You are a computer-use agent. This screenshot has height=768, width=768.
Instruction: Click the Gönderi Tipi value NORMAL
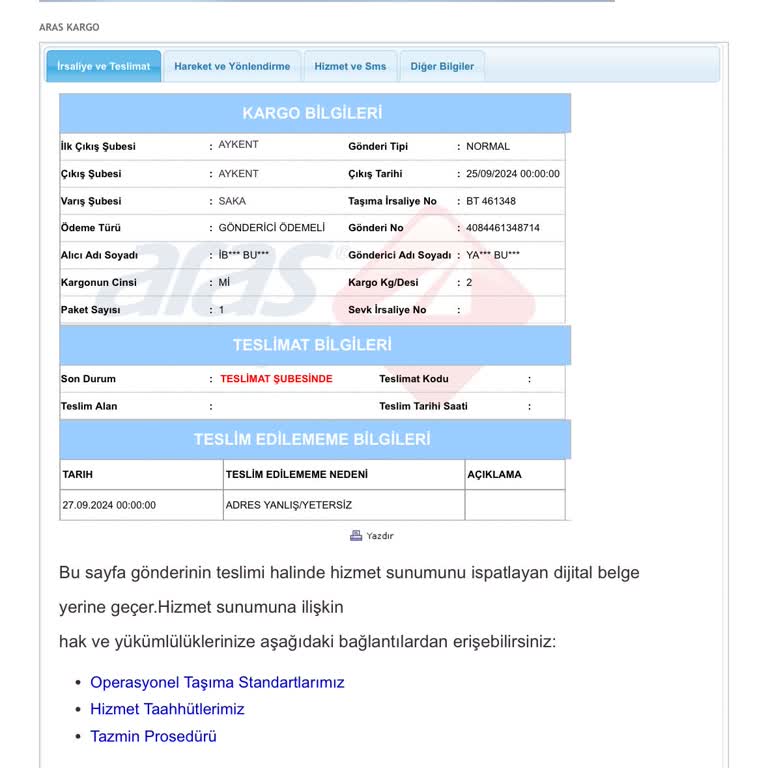[x=488, y=146]
